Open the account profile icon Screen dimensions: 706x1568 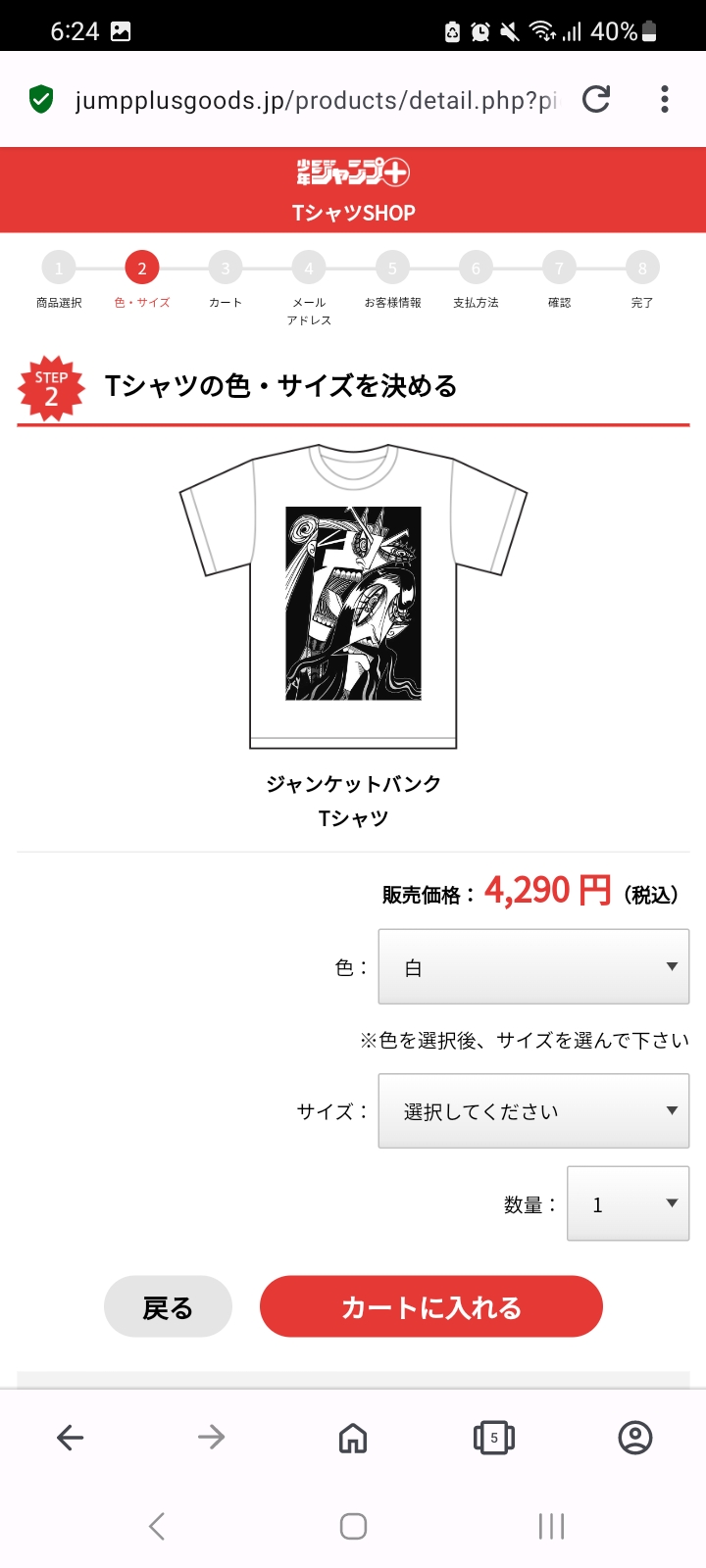(635, 1438)
